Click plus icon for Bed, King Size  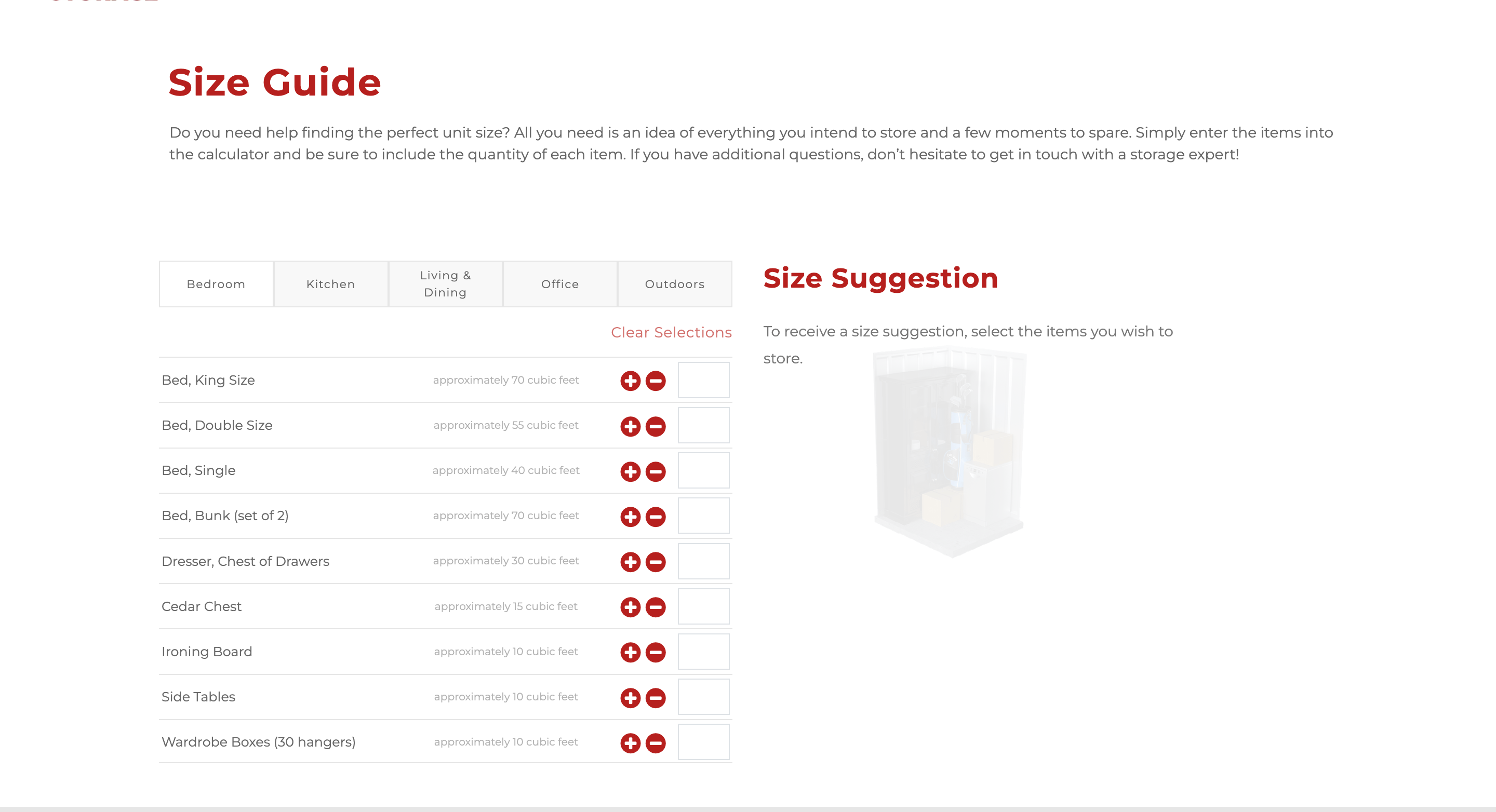point(630,381)
